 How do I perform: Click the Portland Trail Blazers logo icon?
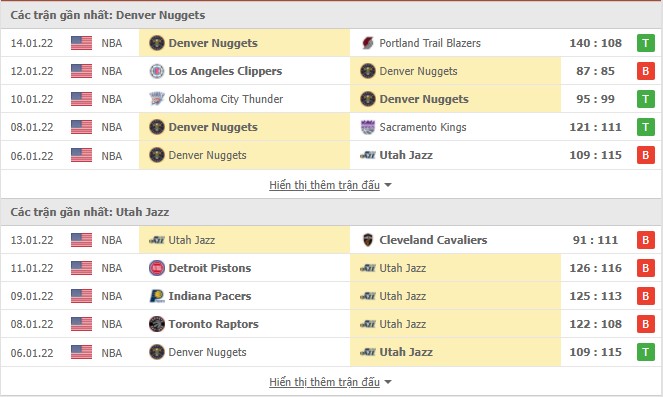coord(368,43)
